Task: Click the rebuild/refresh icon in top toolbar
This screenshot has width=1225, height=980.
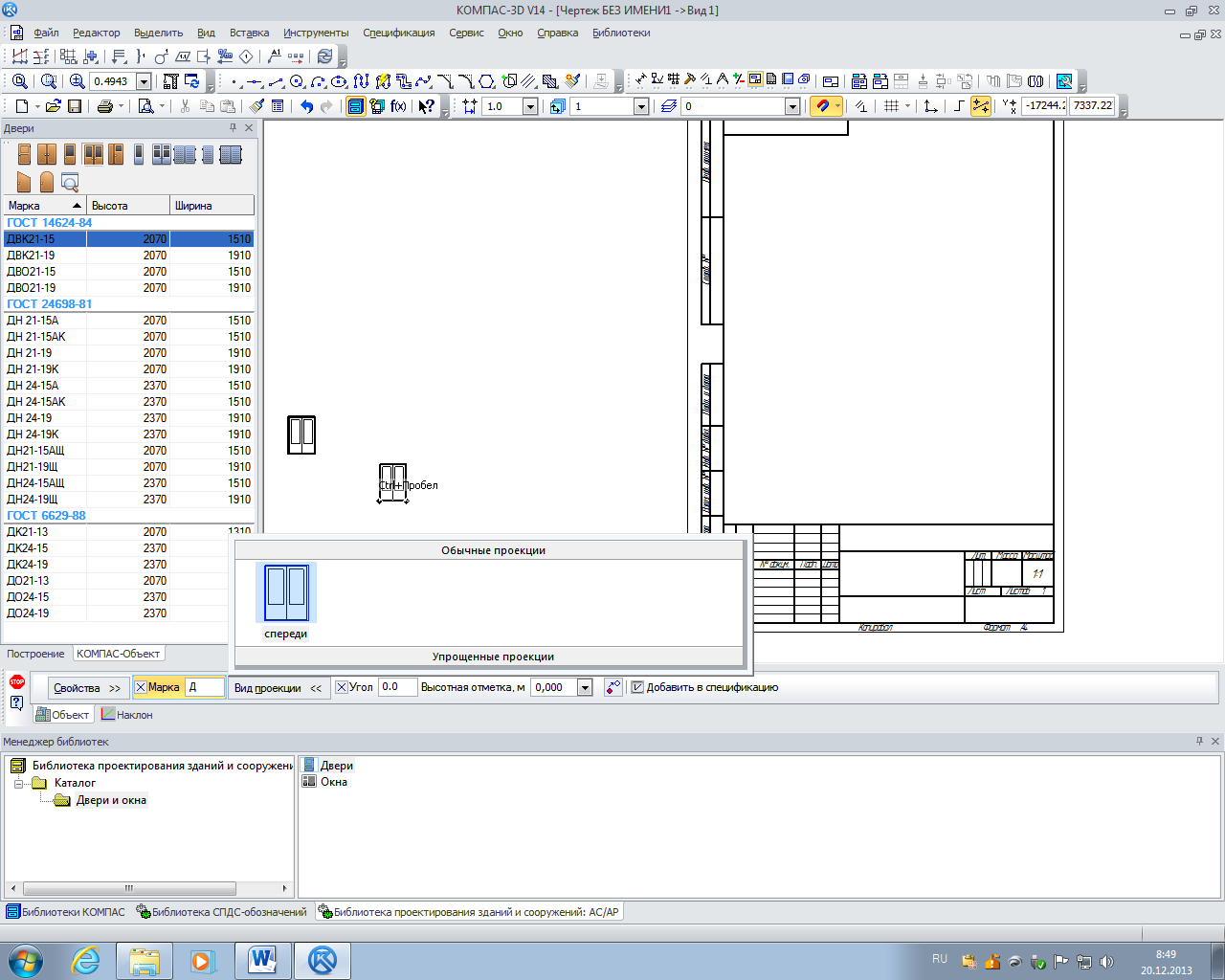Action: [x=324, y=56]
